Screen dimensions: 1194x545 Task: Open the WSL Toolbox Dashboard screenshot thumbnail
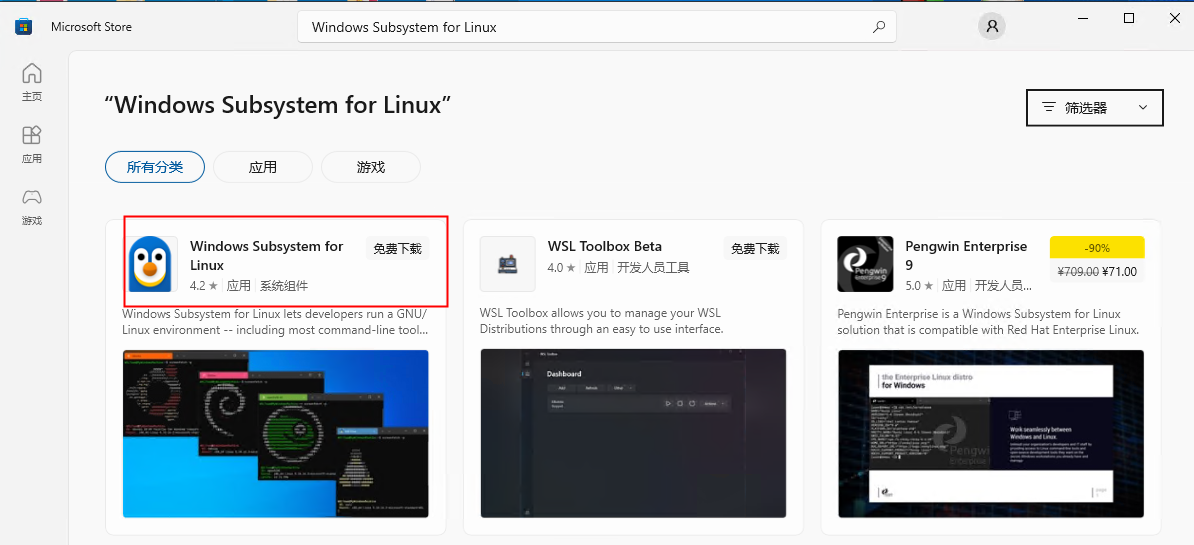point(633,433)
